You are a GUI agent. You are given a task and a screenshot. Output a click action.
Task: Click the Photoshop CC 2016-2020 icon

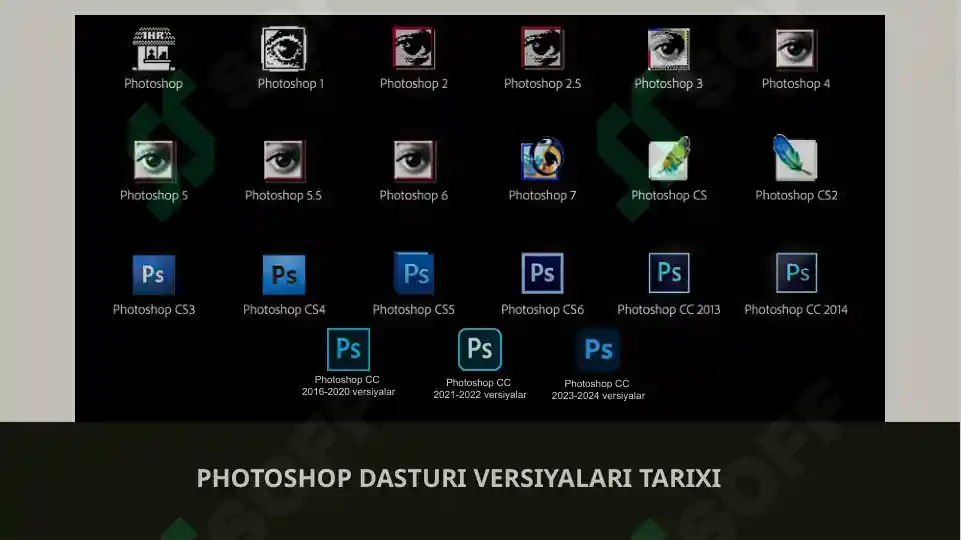(x=348, y=349)
